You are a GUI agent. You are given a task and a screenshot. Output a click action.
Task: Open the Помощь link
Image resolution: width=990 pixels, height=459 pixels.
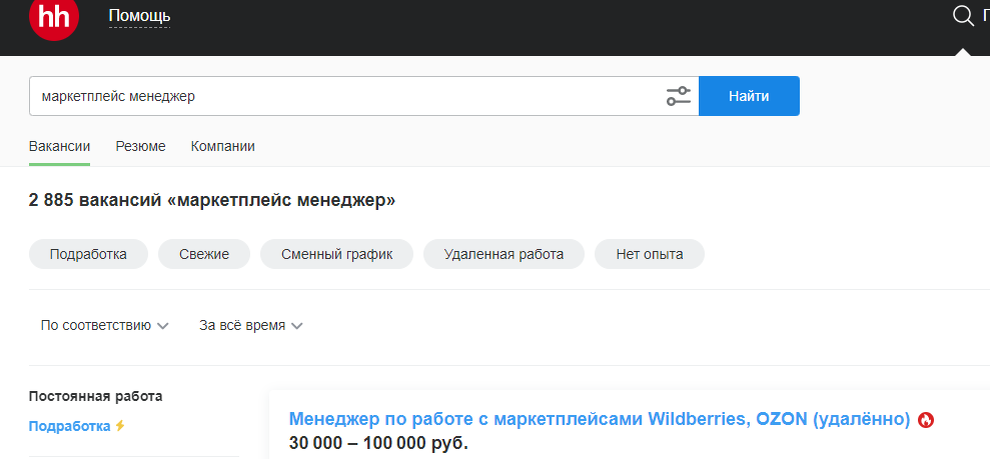tap(140, 16)
